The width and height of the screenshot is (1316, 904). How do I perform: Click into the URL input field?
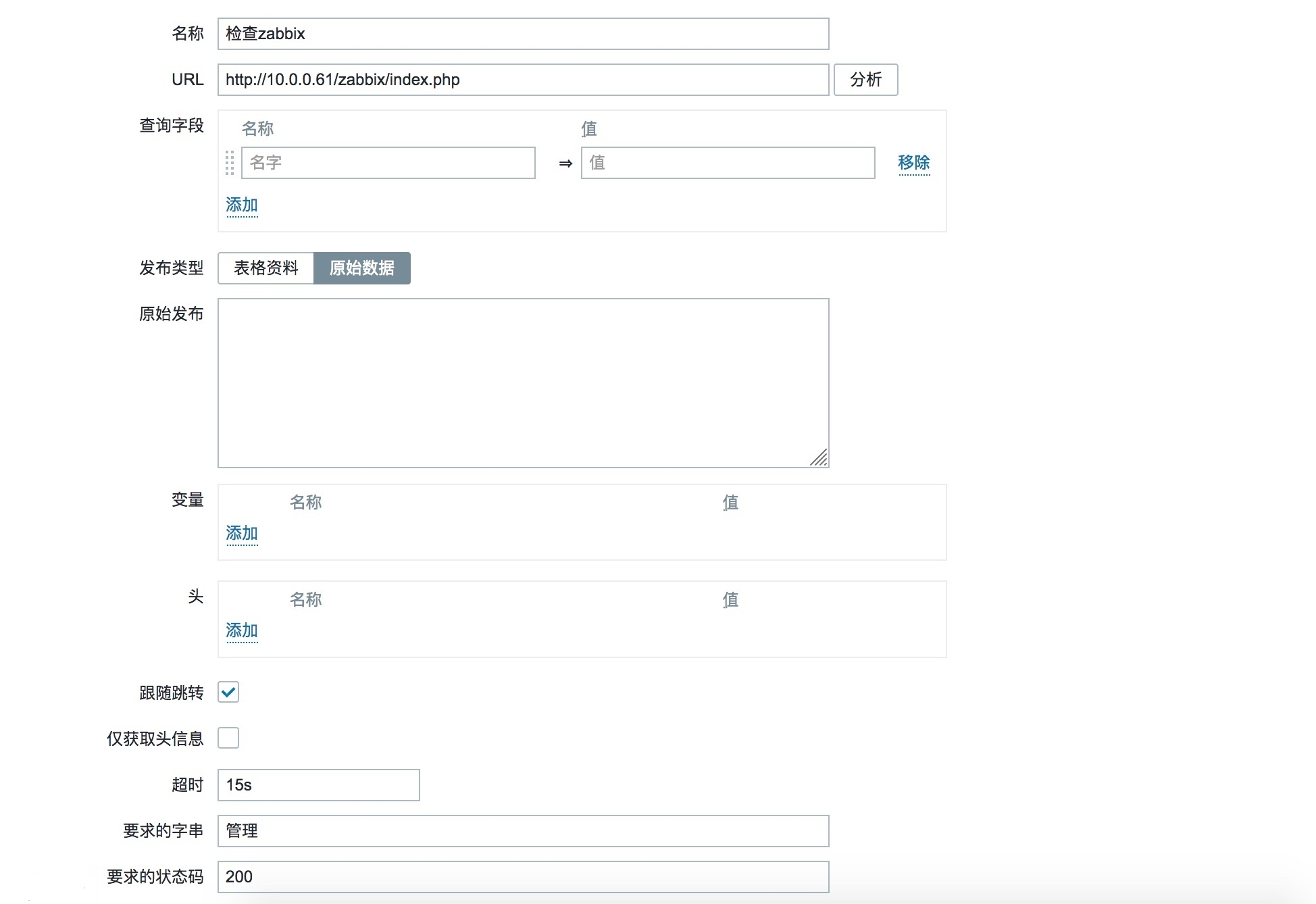[x=524, y=80]
